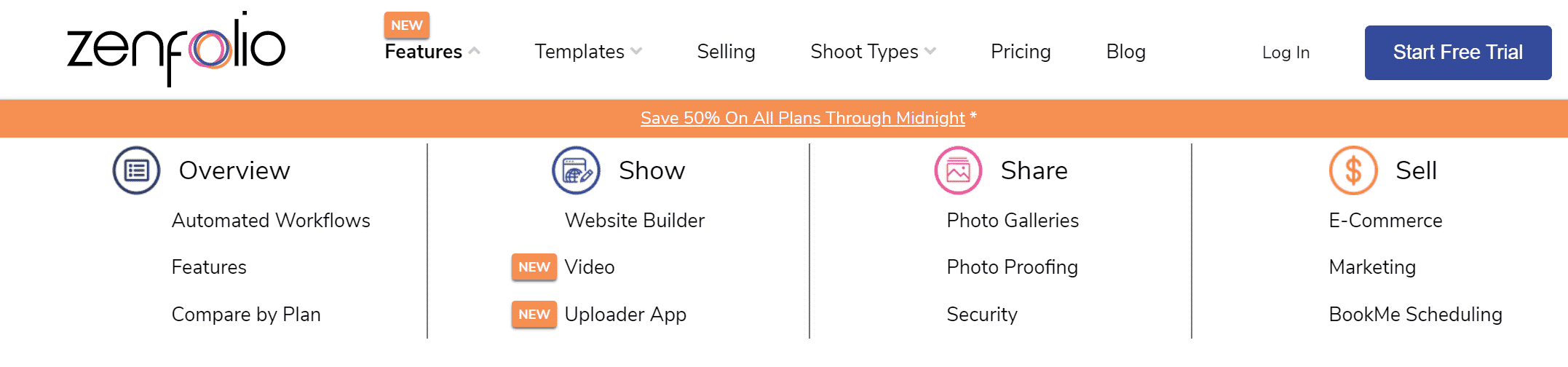This screenshot has width=1568, height=367.
Task: Click the Share photo gallery icon
Action: [958, 170]
